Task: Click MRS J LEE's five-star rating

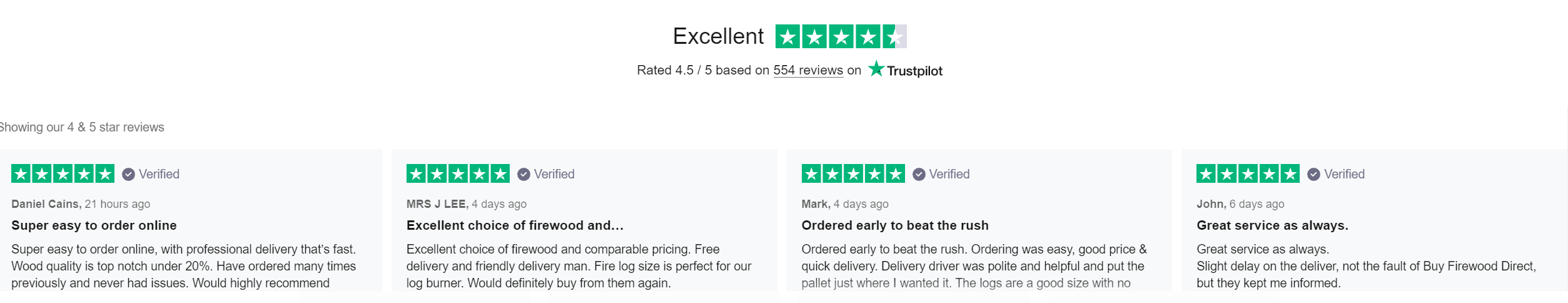Action: 458,173
